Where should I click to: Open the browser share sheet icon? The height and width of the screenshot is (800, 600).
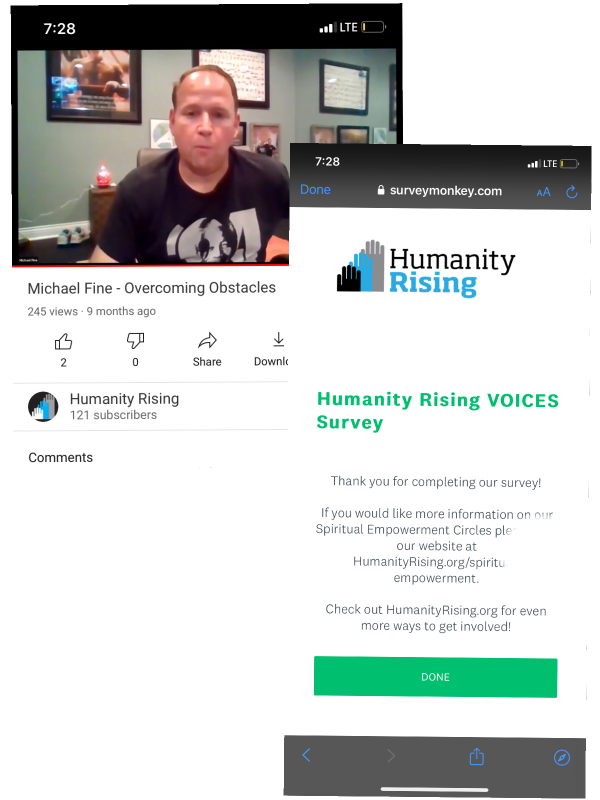point(477,756)
